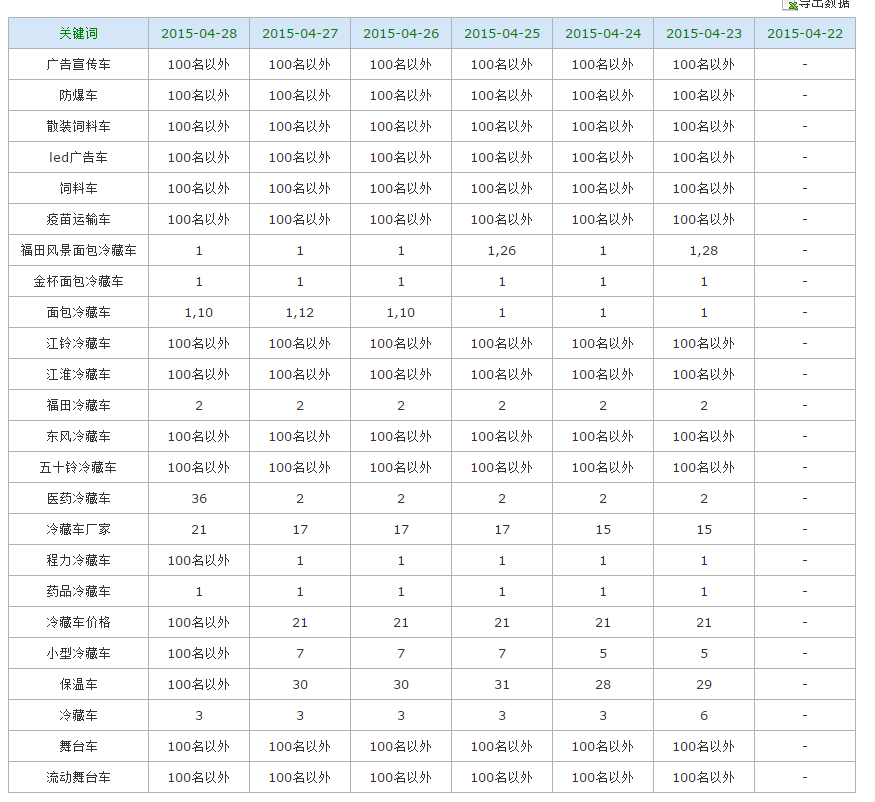Click 冷藏车 rank 6 on 2015-04-23

(704, 715)
